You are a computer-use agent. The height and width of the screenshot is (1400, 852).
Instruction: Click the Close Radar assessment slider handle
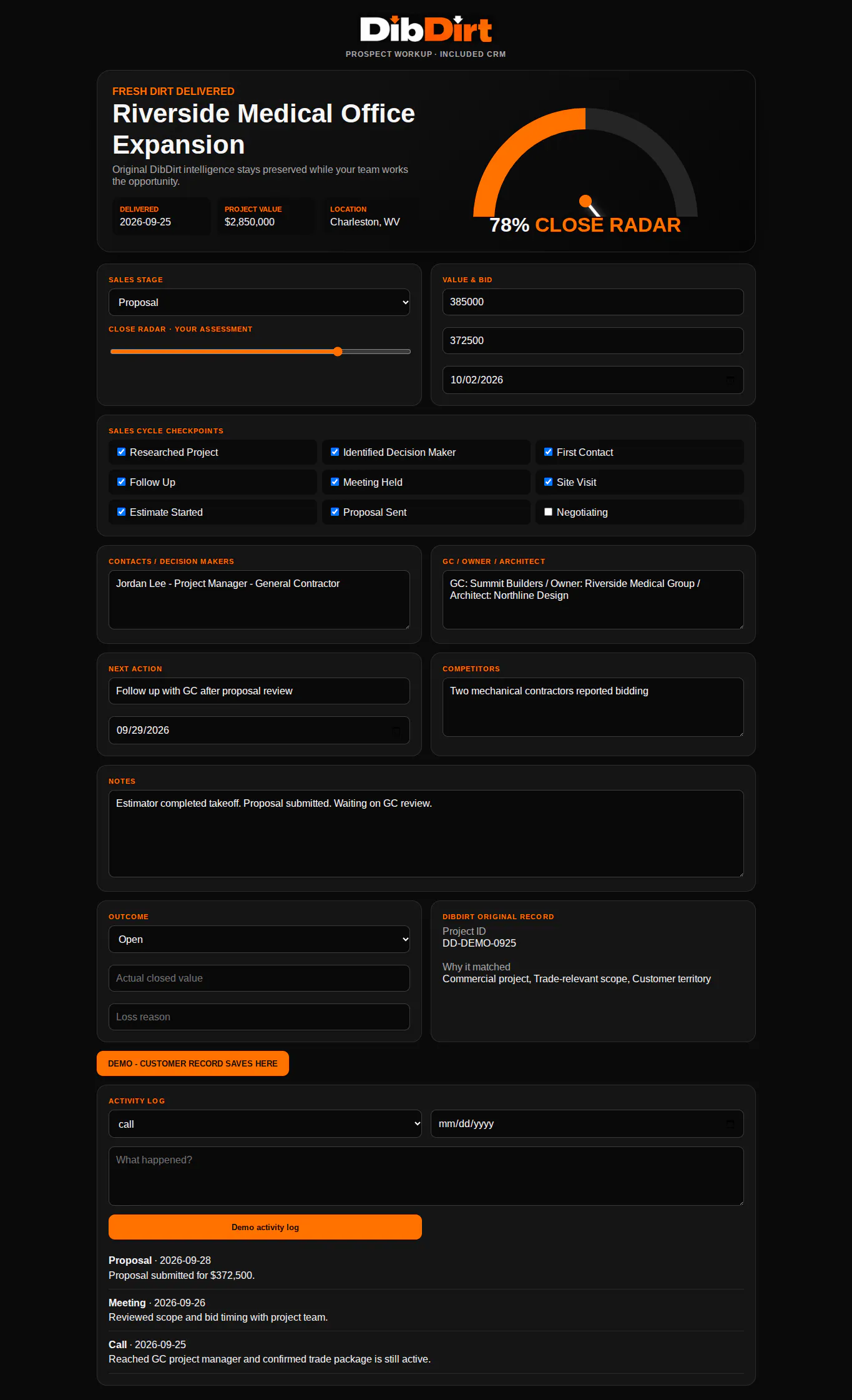[x=338, y=352]
